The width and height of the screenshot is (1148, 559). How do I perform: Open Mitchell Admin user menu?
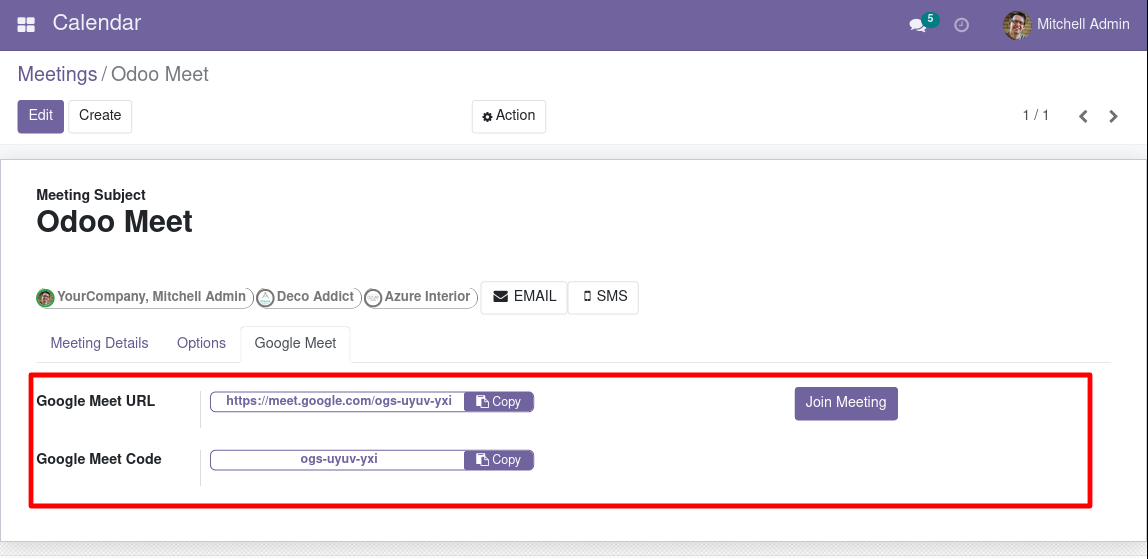pos(1067,25)
